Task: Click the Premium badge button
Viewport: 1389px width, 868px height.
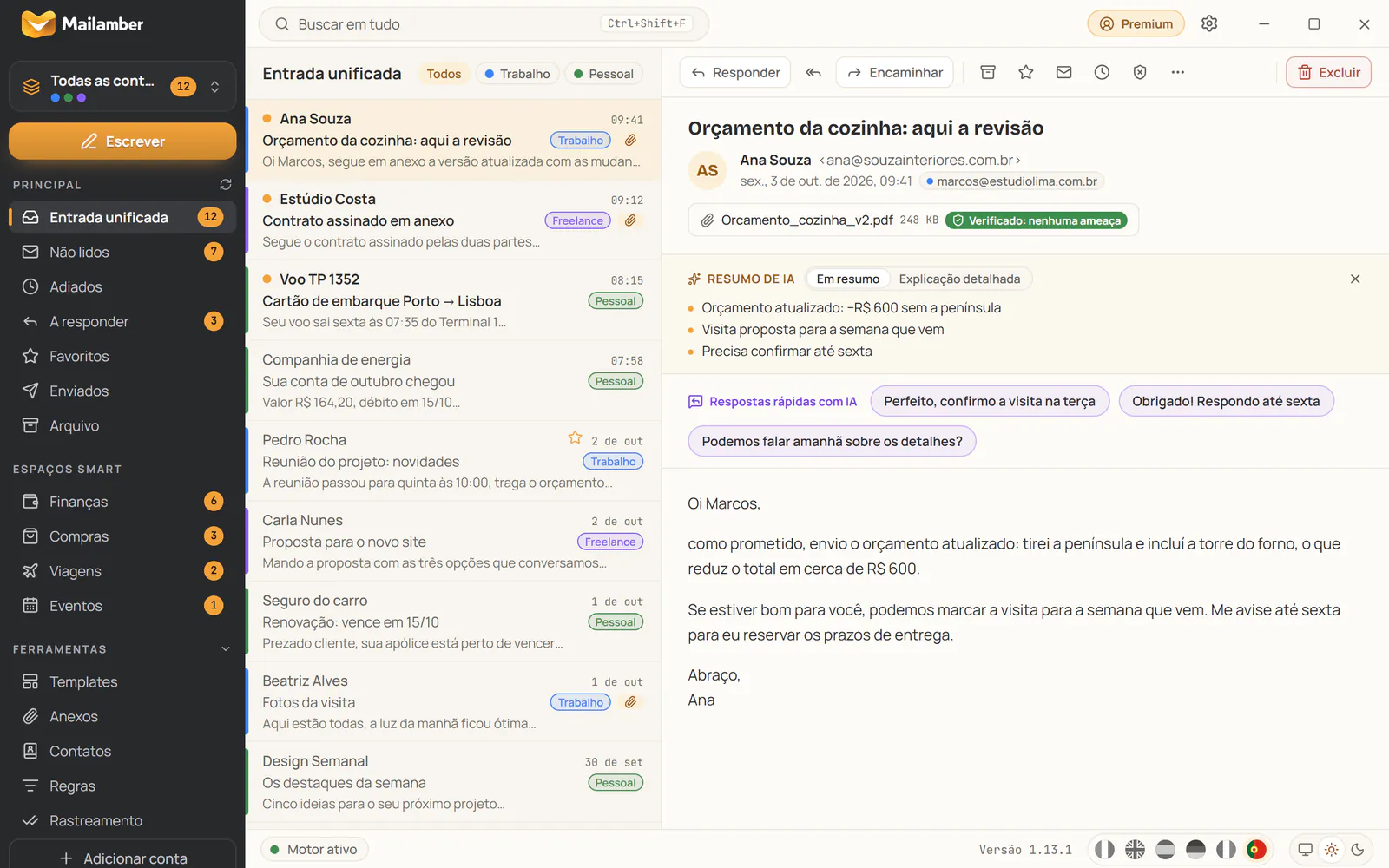Action: point(1136,23)
